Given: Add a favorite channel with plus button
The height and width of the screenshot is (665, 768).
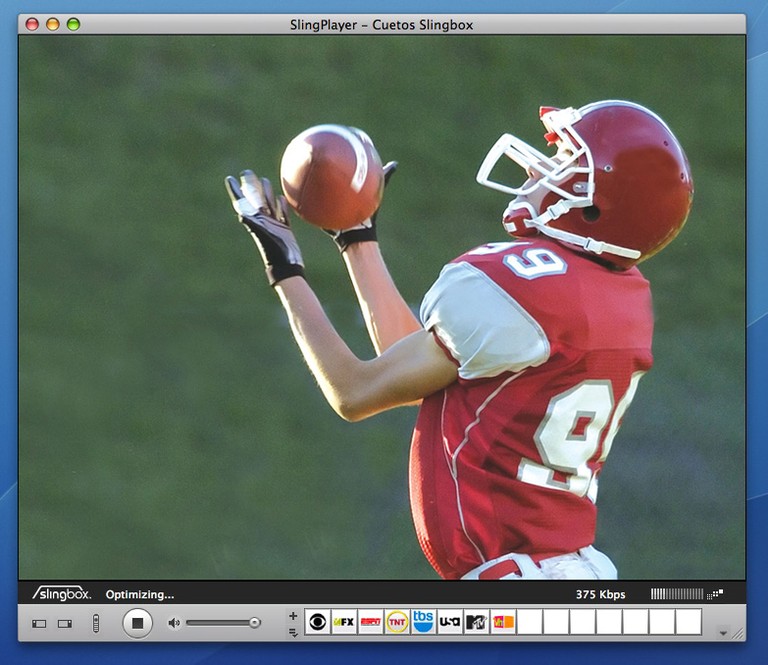Looking at the screenshot, I should coord(293,615).
